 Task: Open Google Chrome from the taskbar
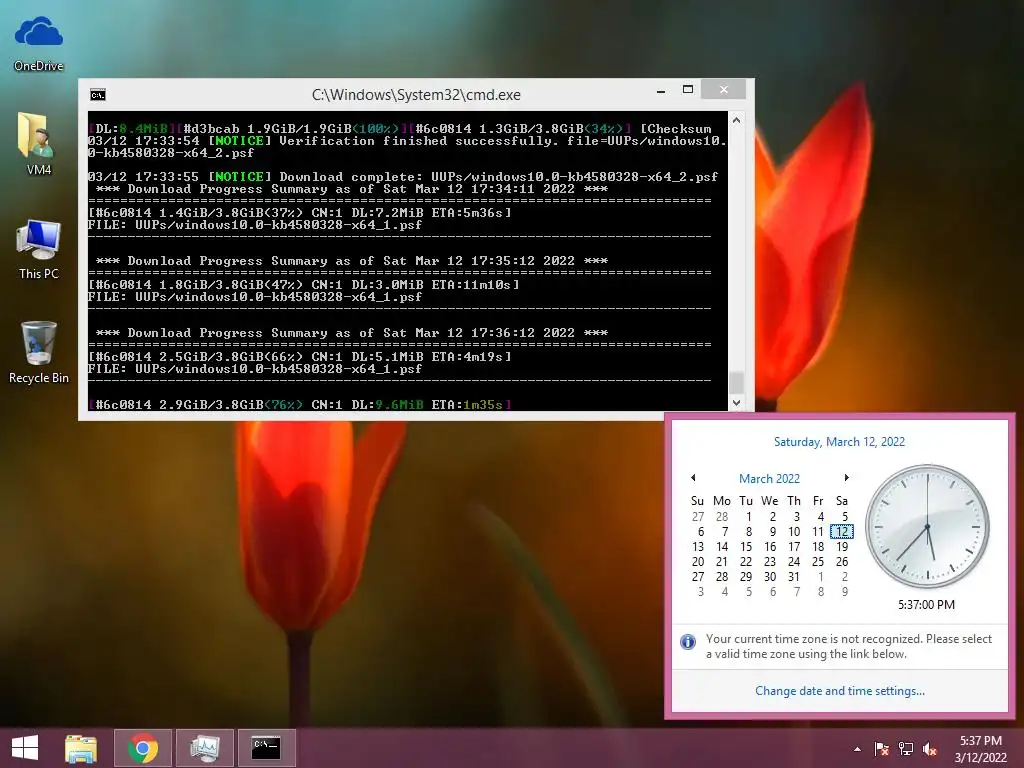[x=143, y=748]
